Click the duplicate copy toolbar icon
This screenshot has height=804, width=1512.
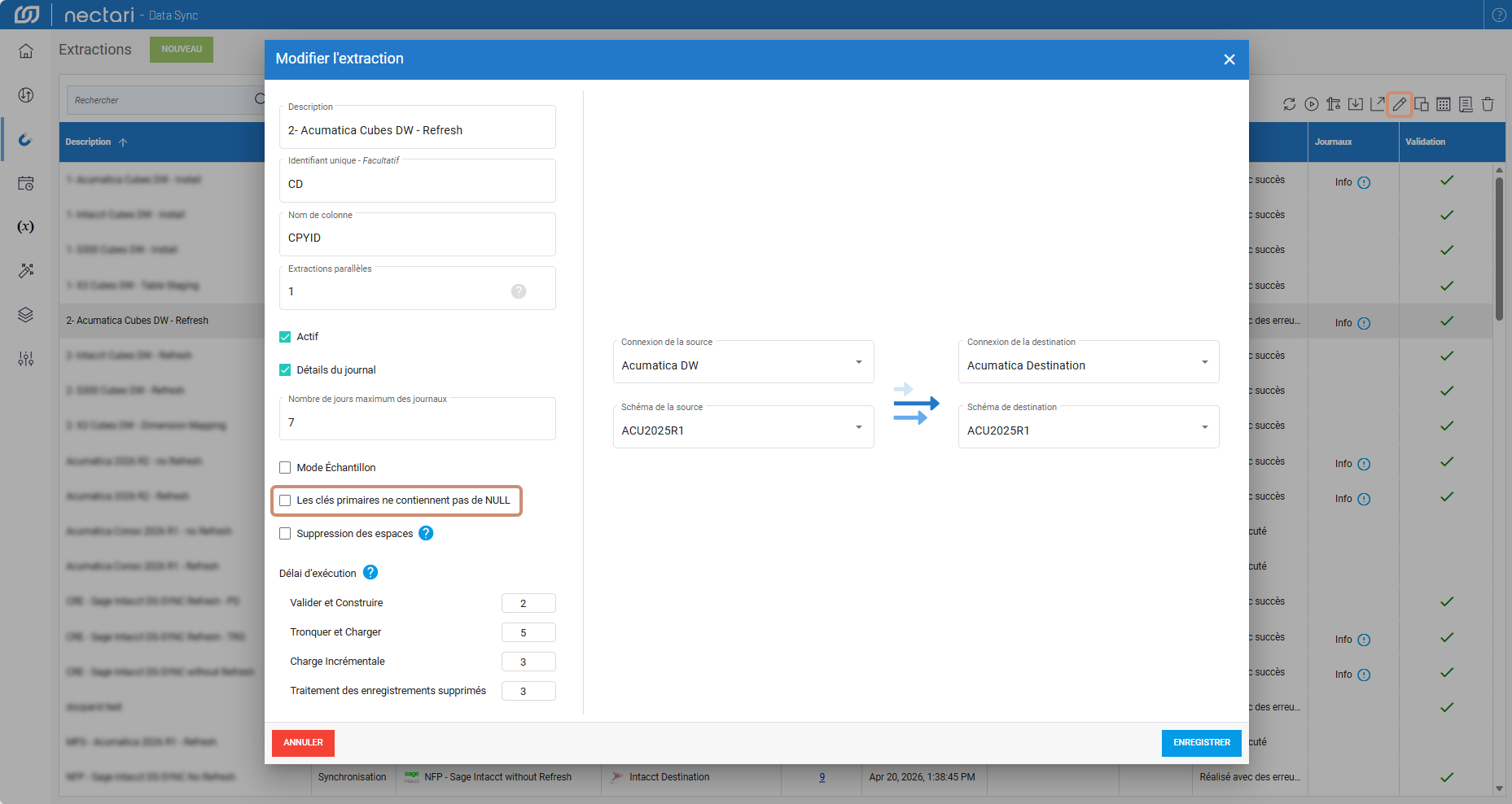point(1422,104)
